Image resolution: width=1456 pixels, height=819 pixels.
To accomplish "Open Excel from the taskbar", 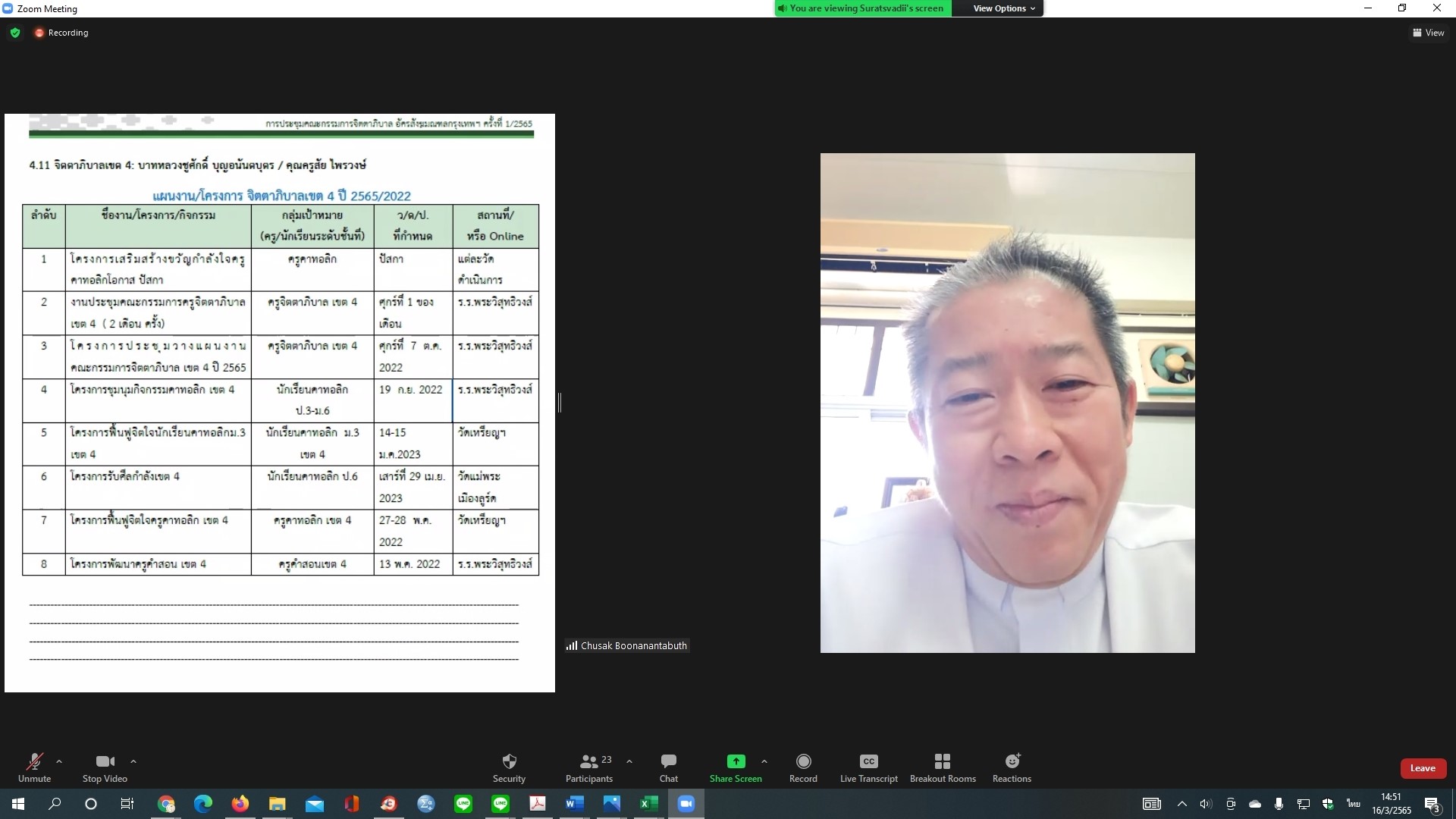I will 649,804.
